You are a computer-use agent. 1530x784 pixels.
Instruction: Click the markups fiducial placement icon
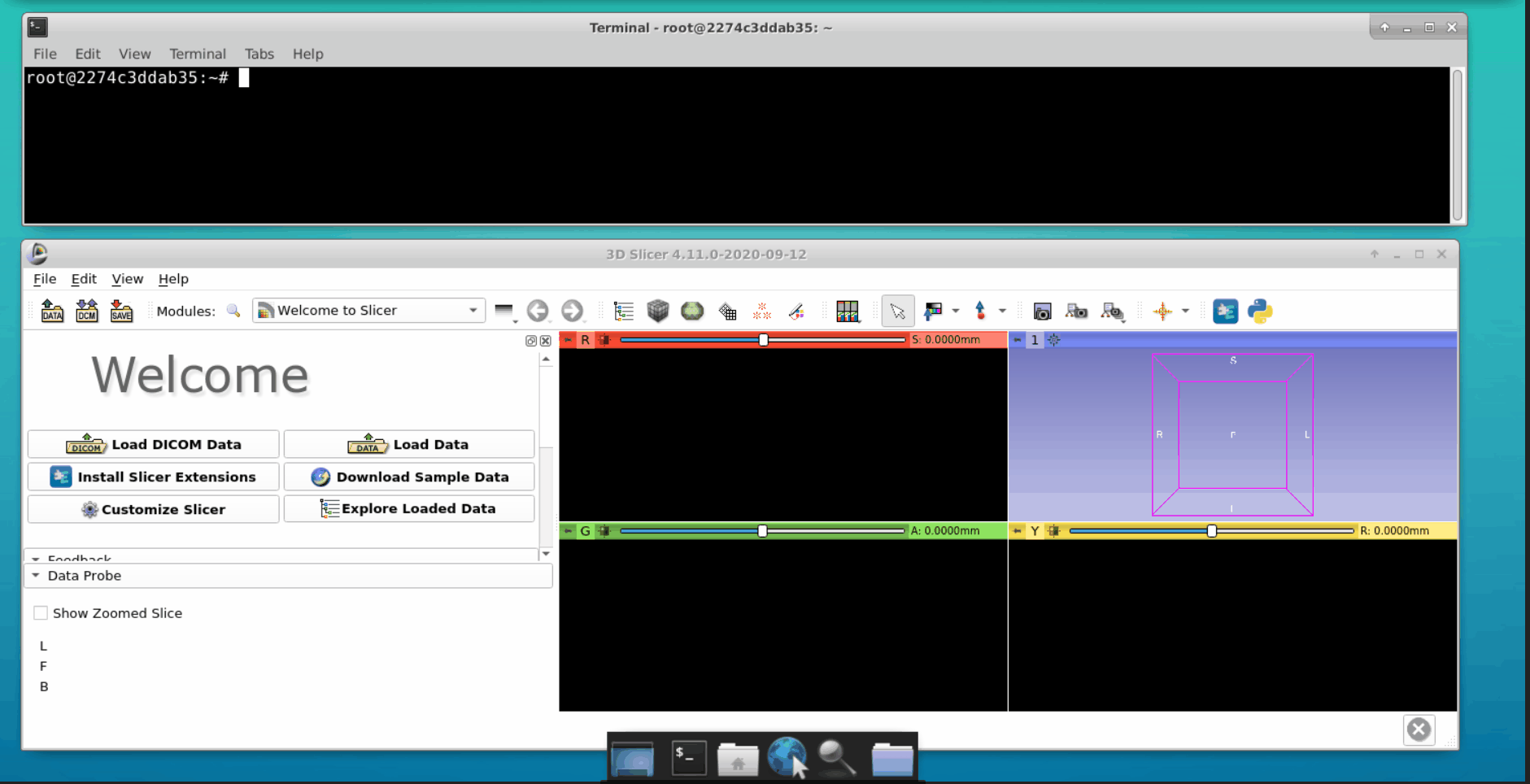tap(980, 311)
